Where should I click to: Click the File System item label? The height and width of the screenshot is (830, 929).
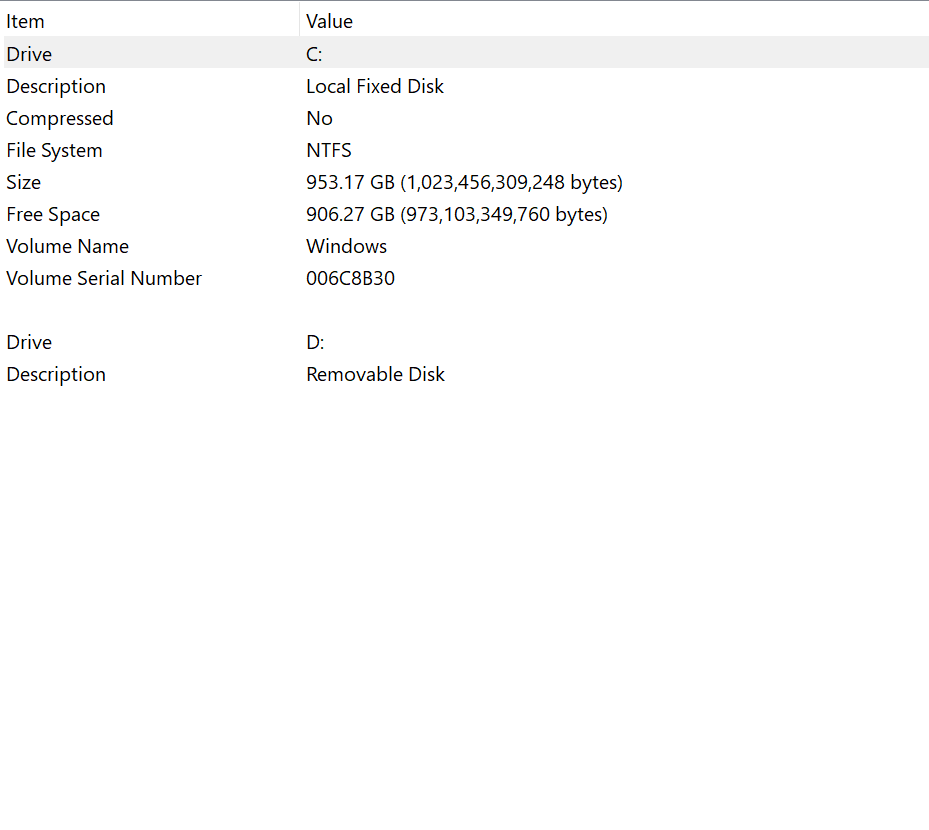[54, 150]
